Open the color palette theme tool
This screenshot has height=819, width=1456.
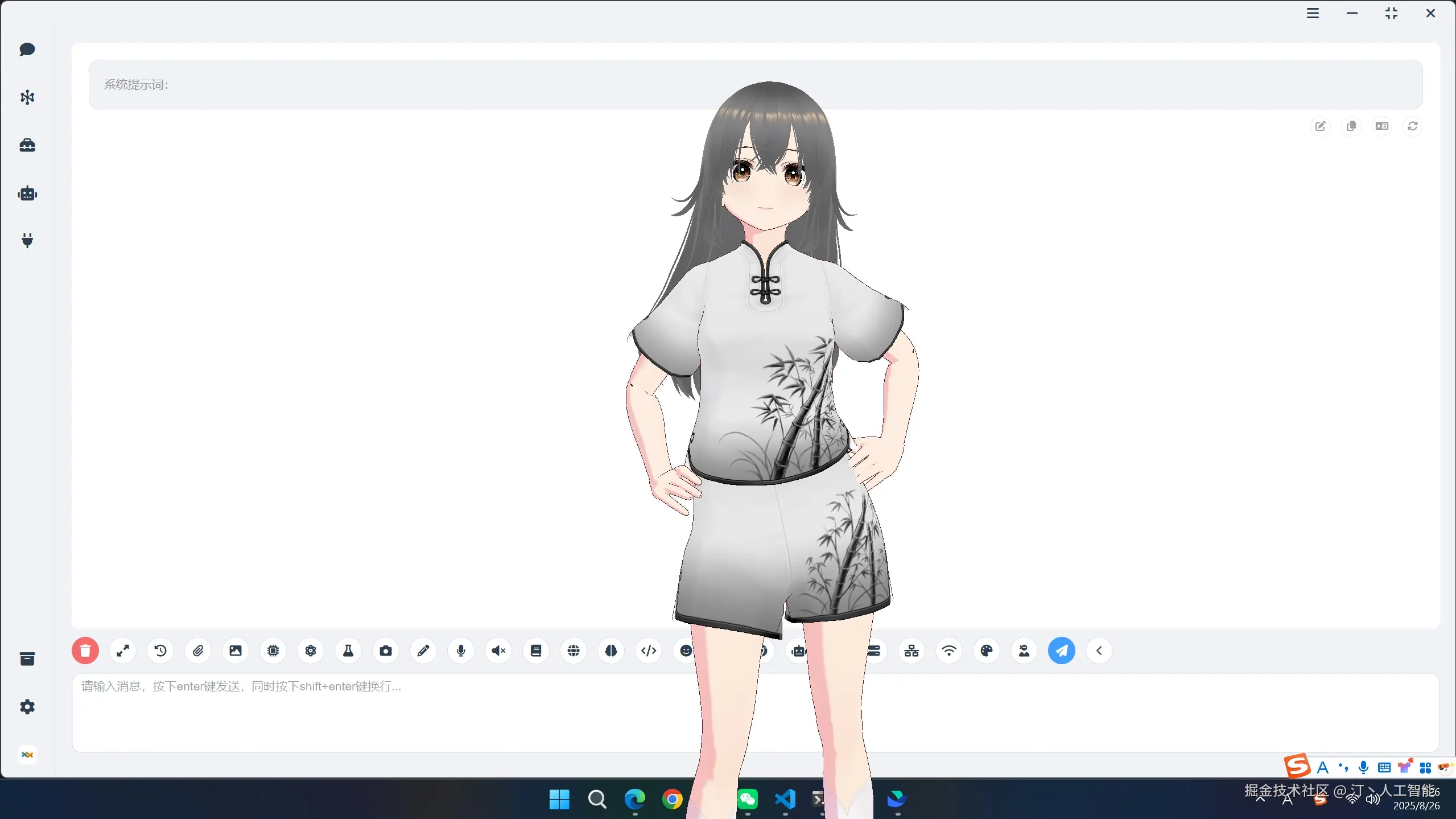coord(986,651)
